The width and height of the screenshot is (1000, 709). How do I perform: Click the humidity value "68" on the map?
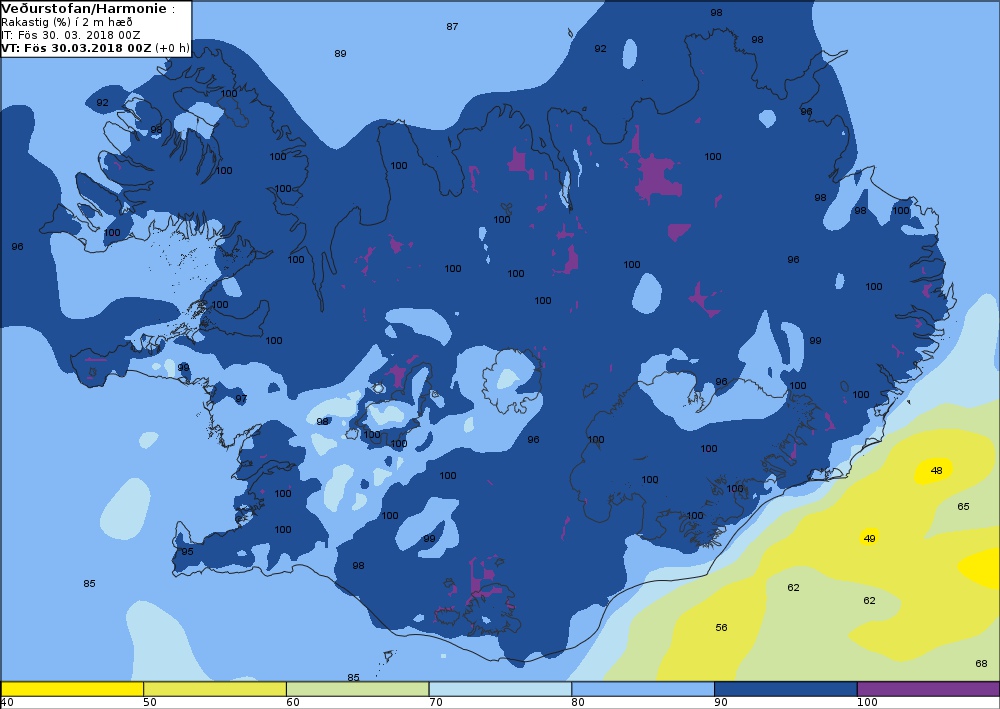point(982,664)
